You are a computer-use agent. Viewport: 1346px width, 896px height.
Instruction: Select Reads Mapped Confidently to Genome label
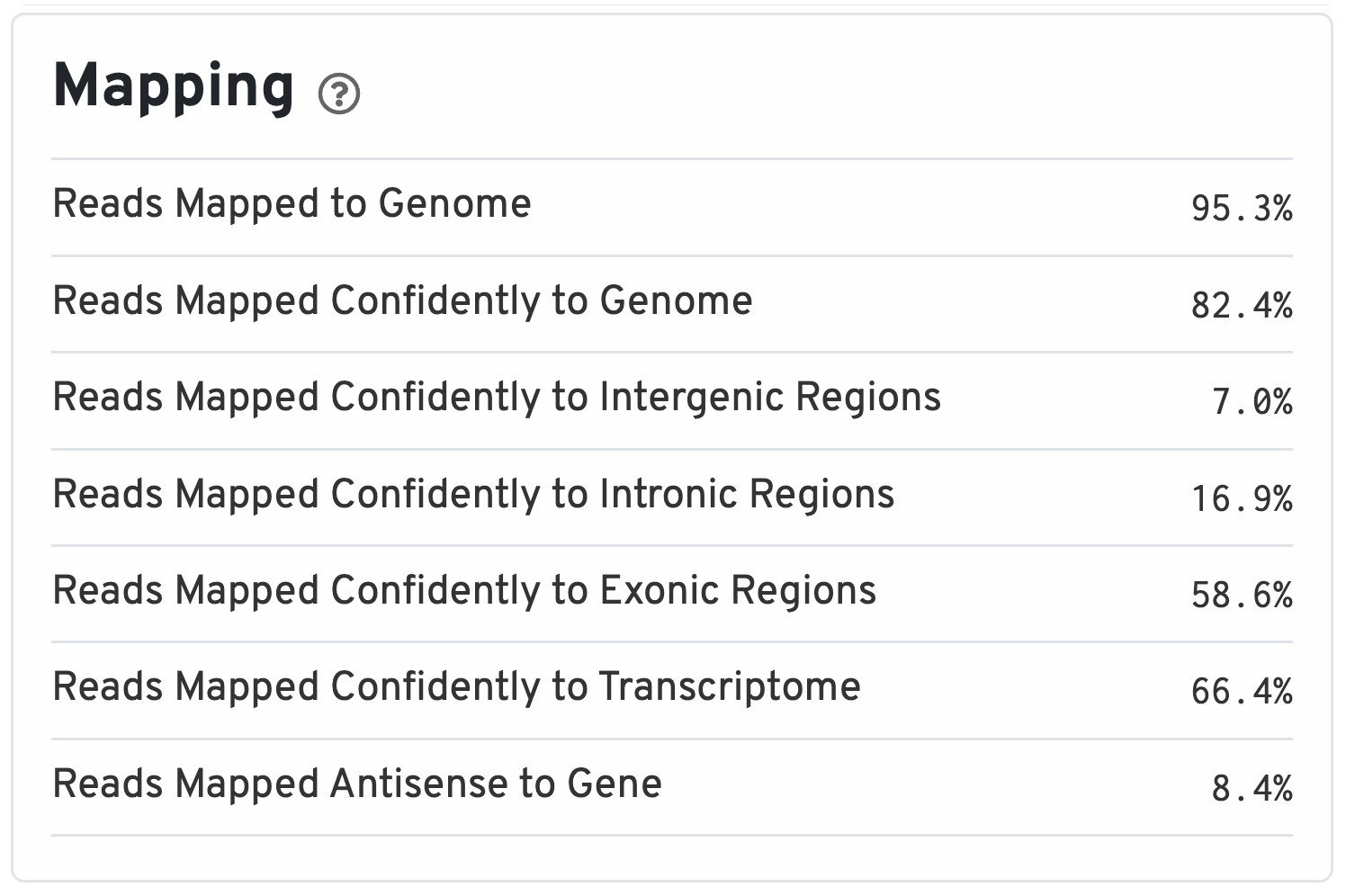(x=402, y=300)
